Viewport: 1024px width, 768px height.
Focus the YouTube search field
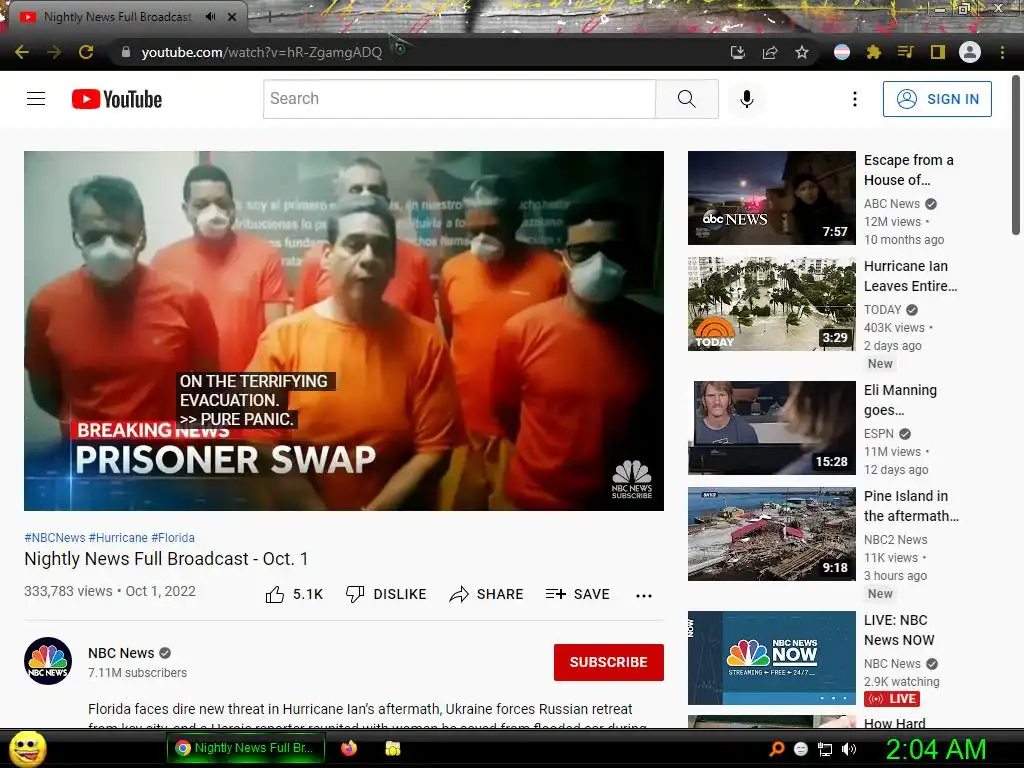[459, 99]
